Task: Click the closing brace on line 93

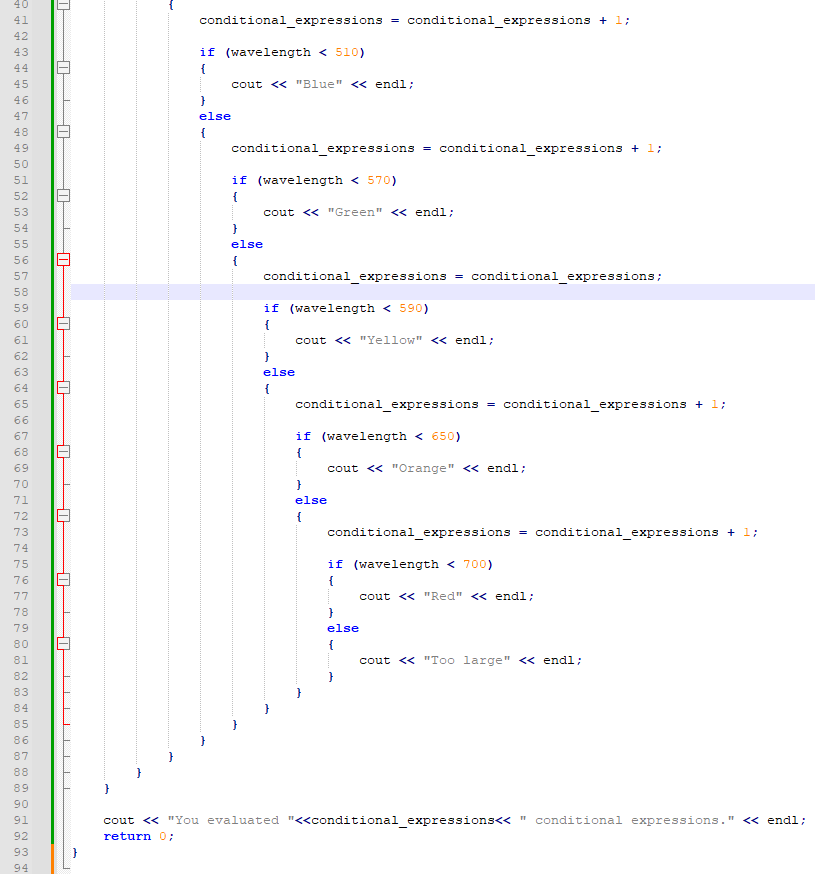Action: click(75, 852)
